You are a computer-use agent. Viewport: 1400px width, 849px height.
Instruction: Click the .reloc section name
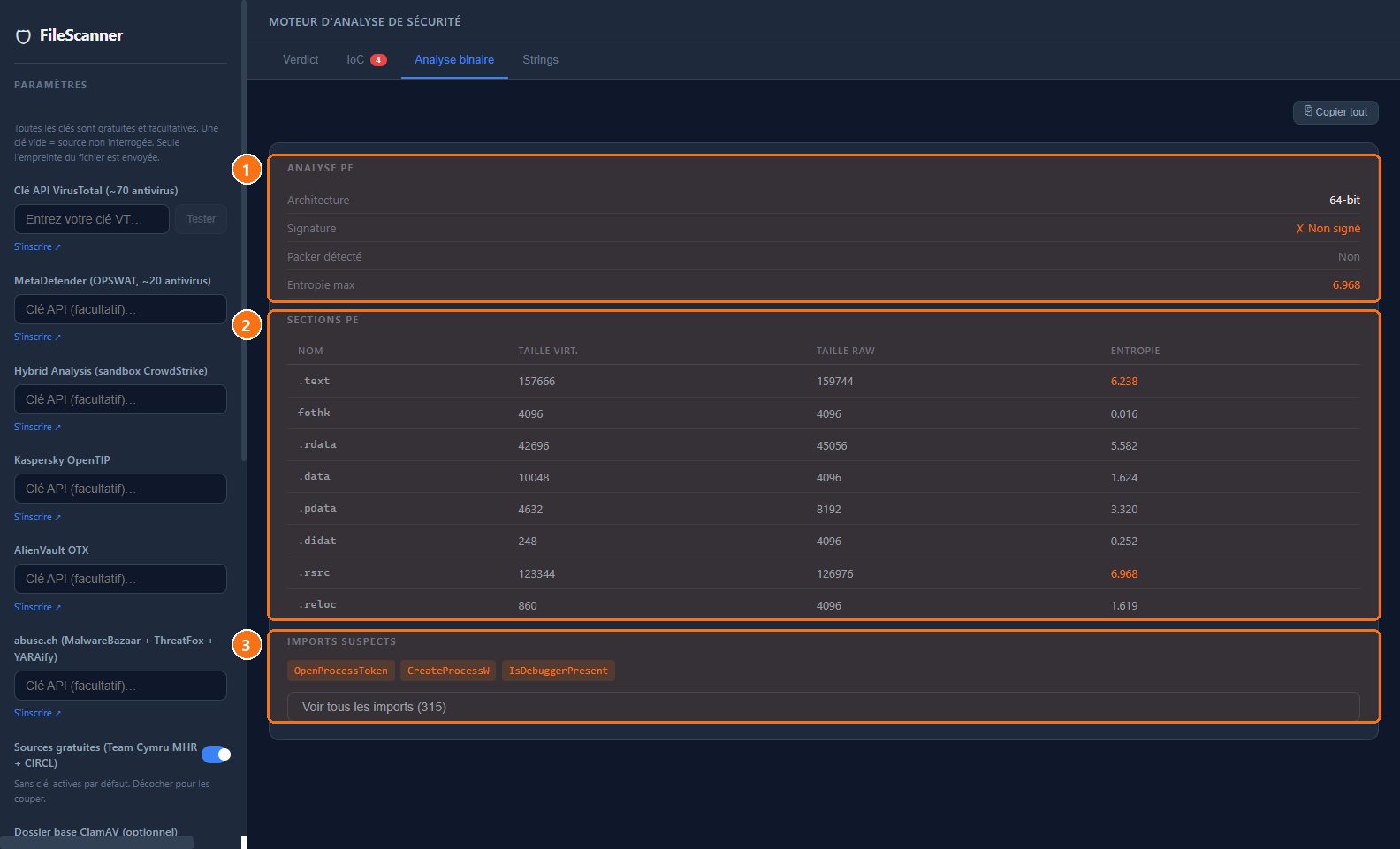tap(317, 604)
